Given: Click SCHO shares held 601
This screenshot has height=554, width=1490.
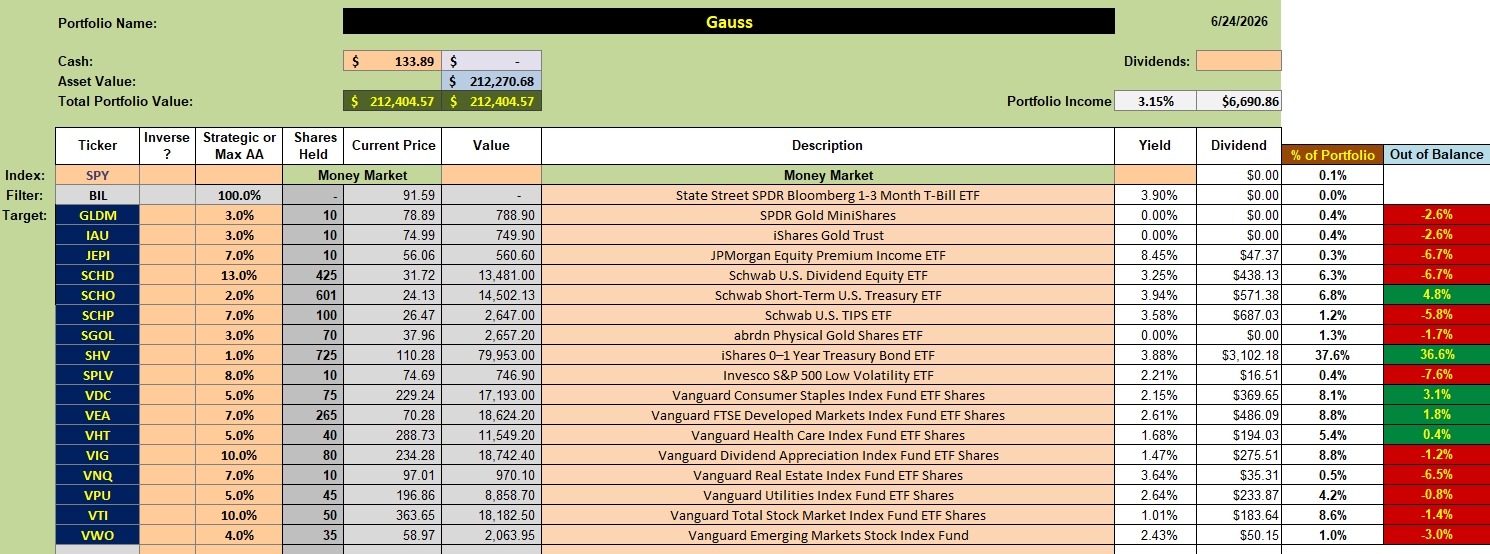Looking at the screenshot, I should point(313,295).
